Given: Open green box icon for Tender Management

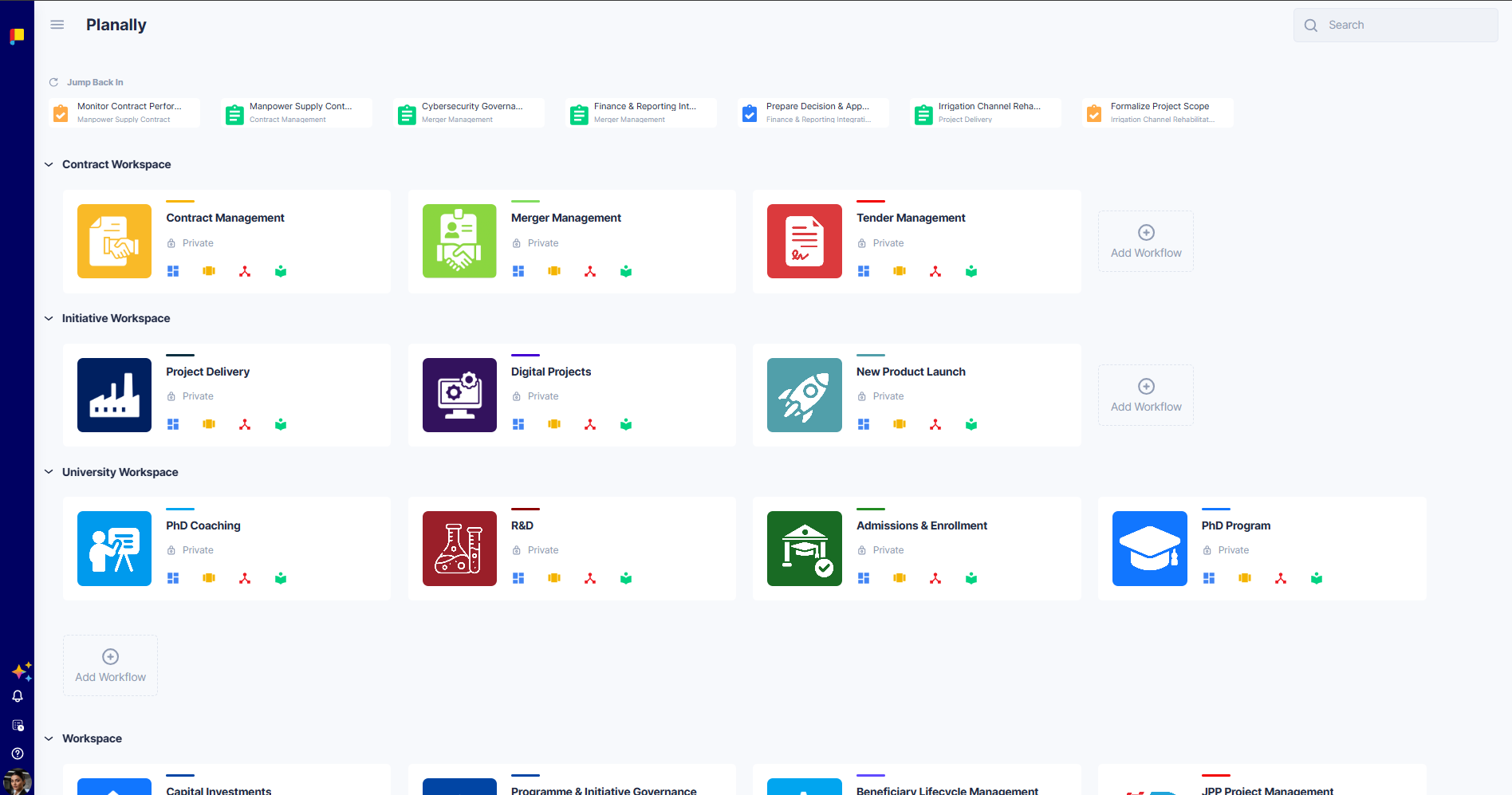Looking at the screenshot, I should coord(971,271).
